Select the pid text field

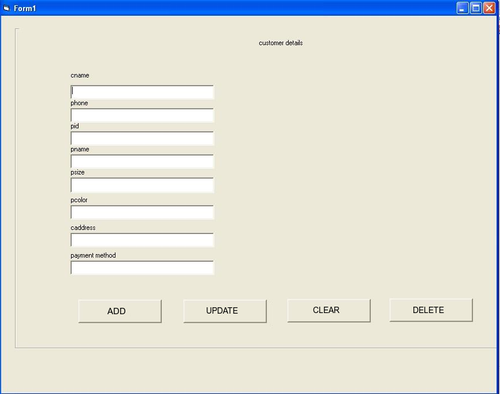click(x=142, y=138)
